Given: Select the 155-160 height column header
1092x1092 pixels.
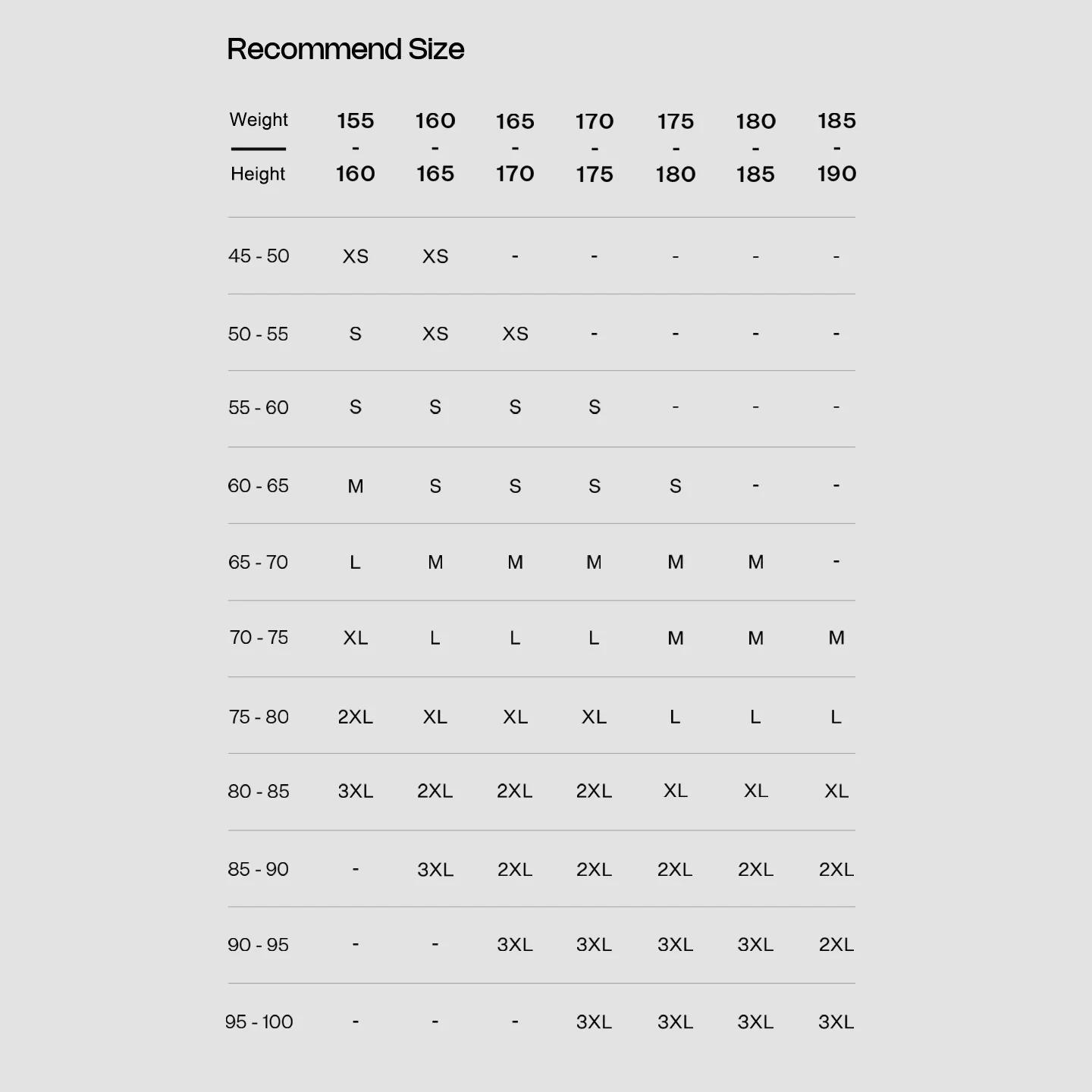Looking at the screenshot, I should point(356,147).
